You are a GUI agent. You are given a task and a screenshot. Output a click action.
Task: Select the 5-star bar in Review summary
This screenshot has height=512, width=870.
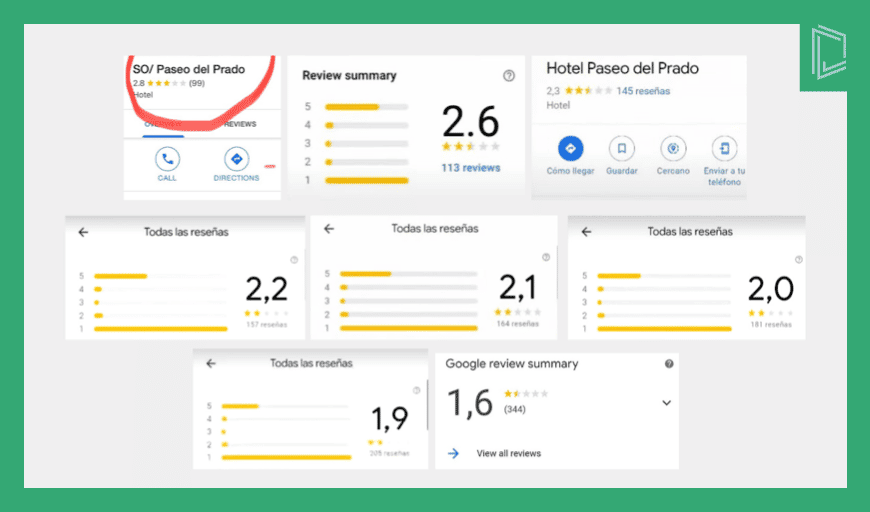[366, 107]
